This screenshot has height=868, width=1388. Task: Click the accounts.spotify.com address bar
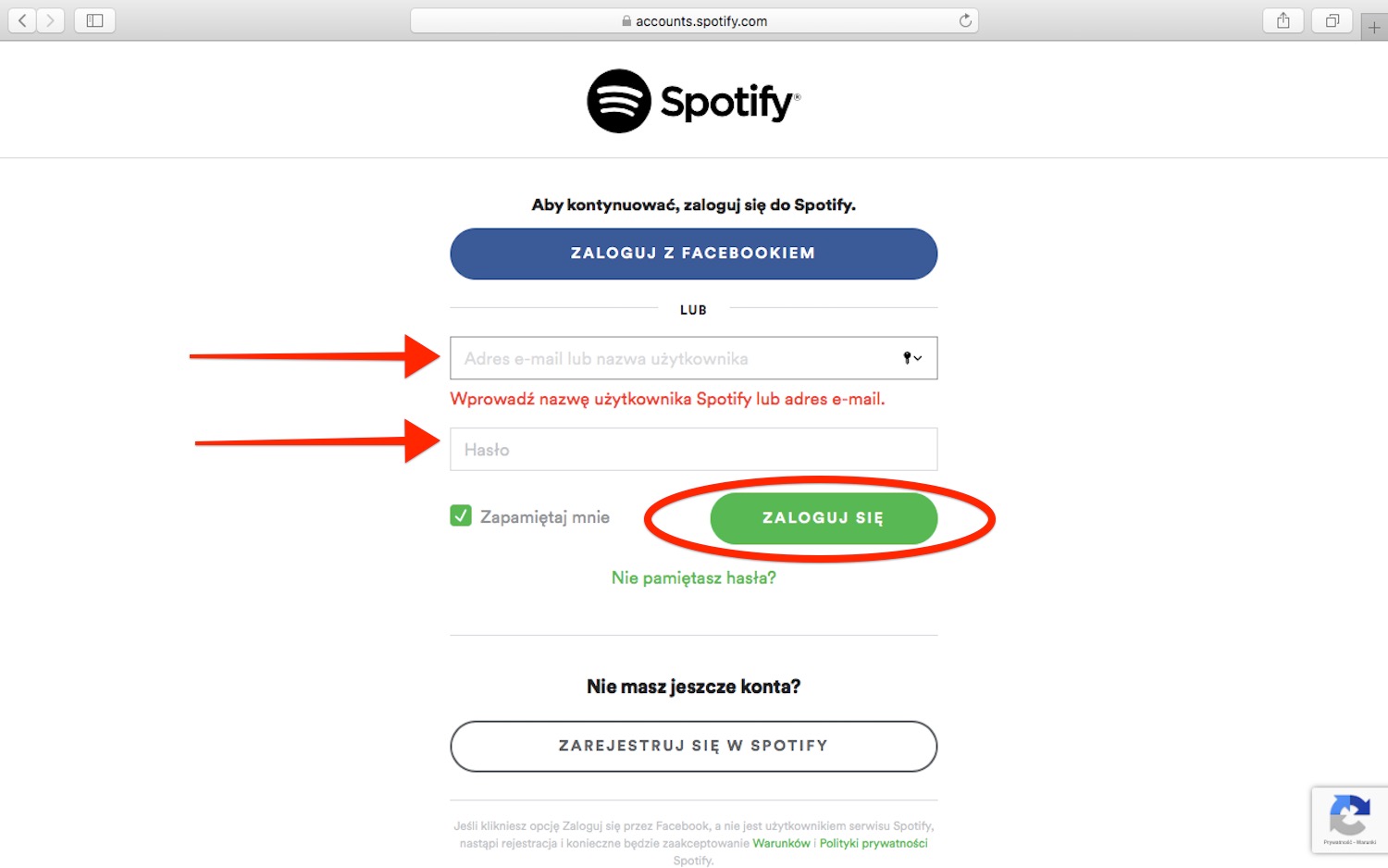click(694, 20)
